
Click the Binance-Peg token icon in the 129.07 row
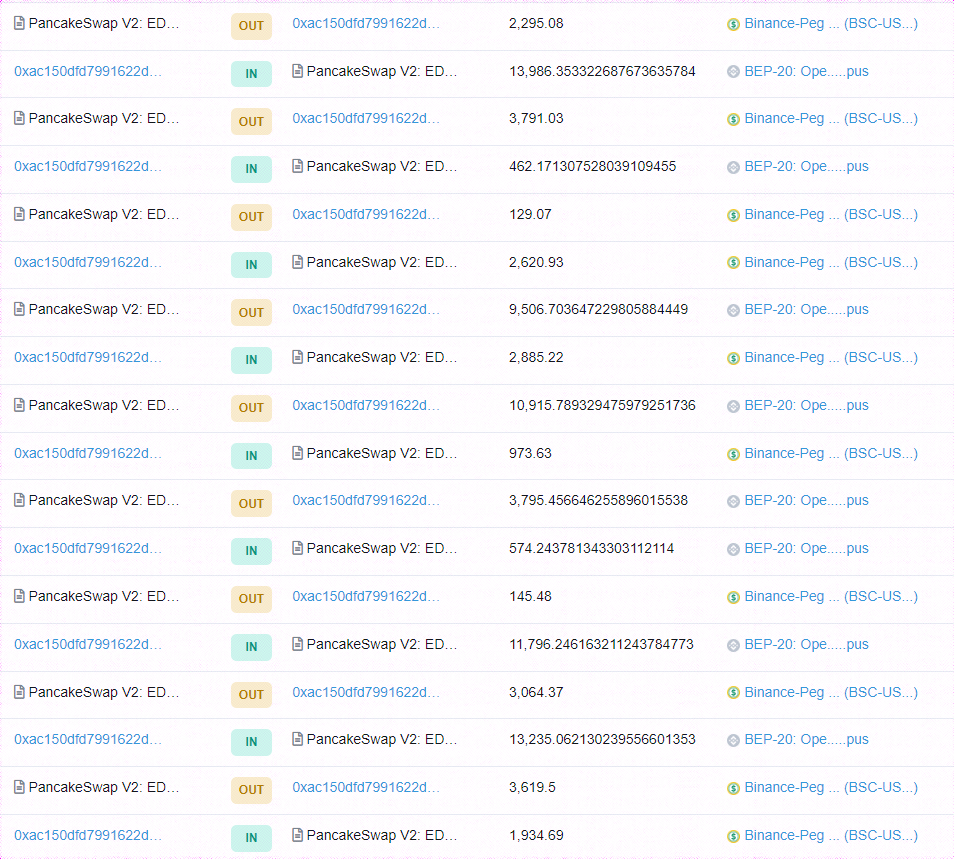tap(733, 215)
